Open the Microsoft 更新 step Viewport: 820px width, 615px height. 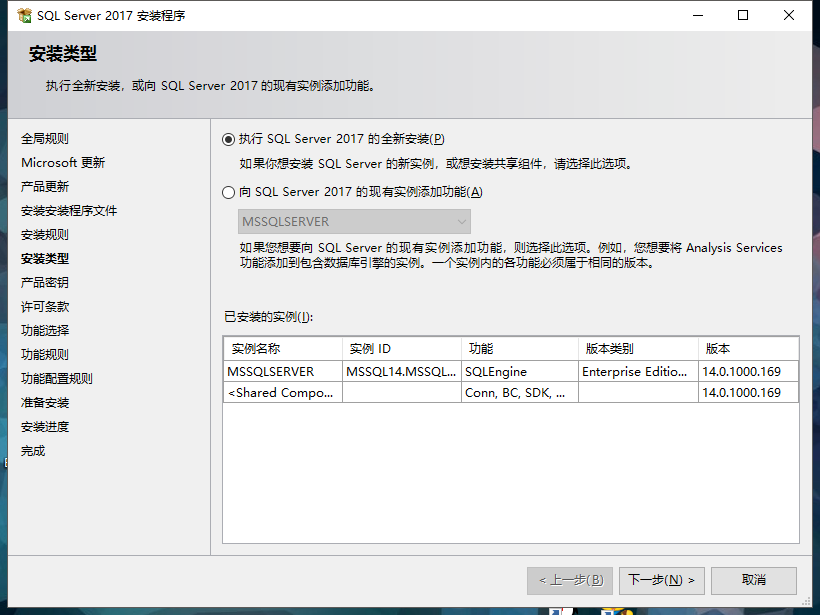62,162
